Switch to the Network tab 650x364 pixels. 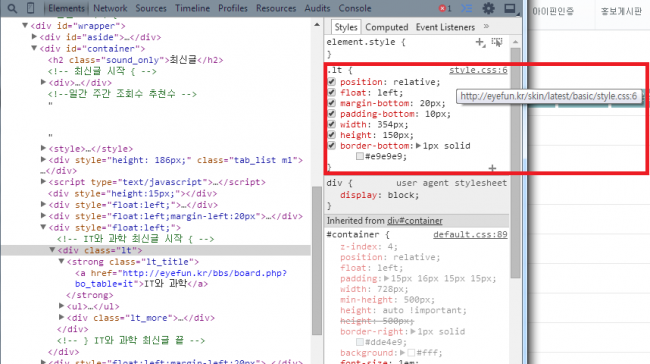[110, 8]
